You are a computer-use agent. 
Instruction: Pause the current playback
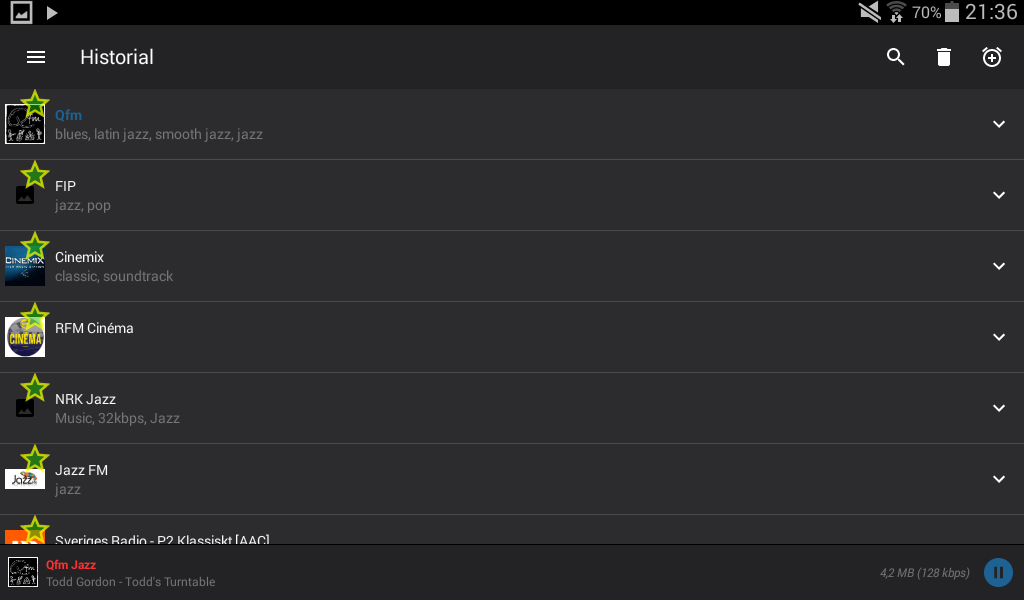pos(998,572)
